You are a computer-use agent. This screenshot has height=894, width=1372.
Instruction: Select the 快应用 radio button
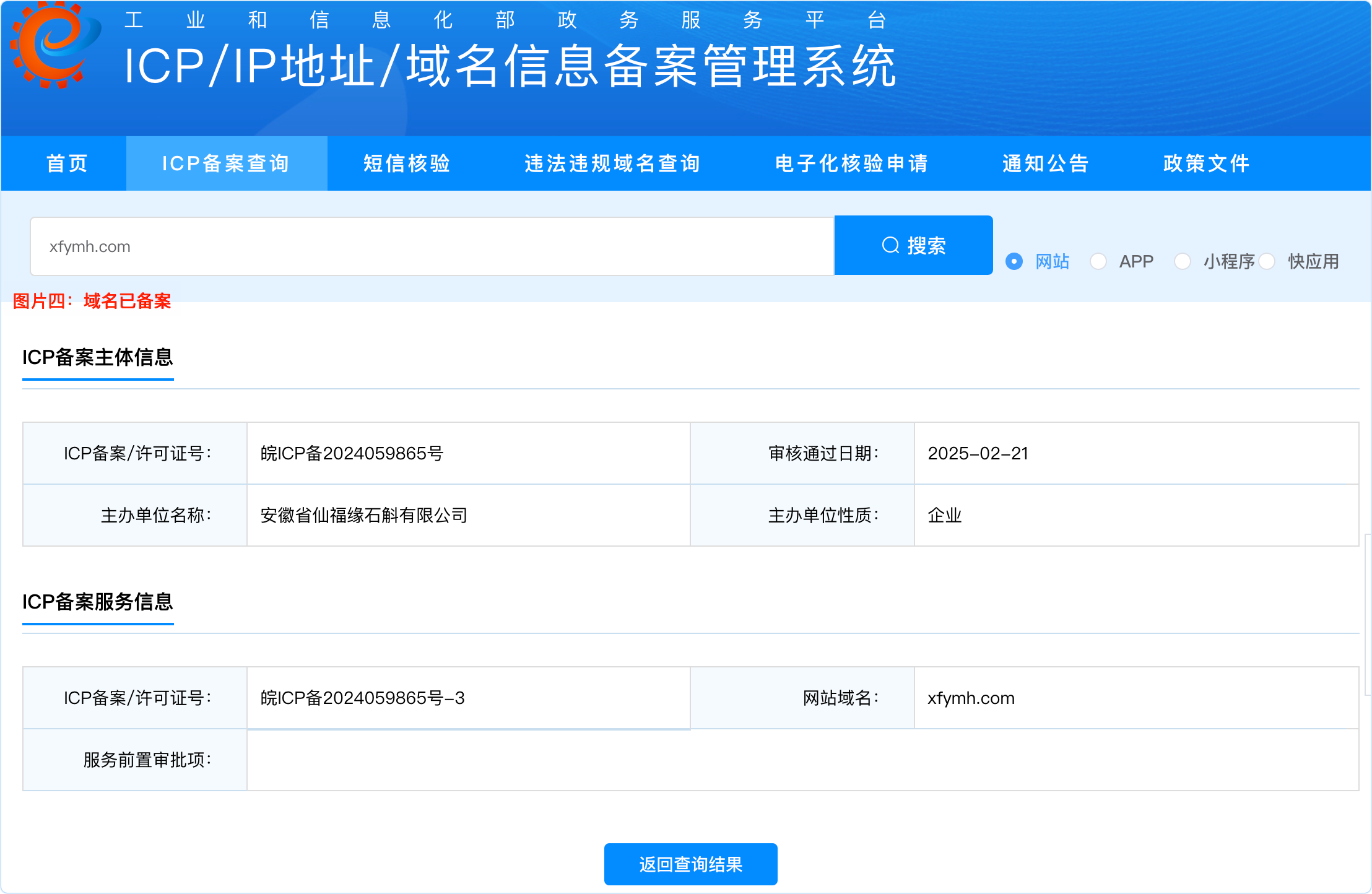[1267, 261]
